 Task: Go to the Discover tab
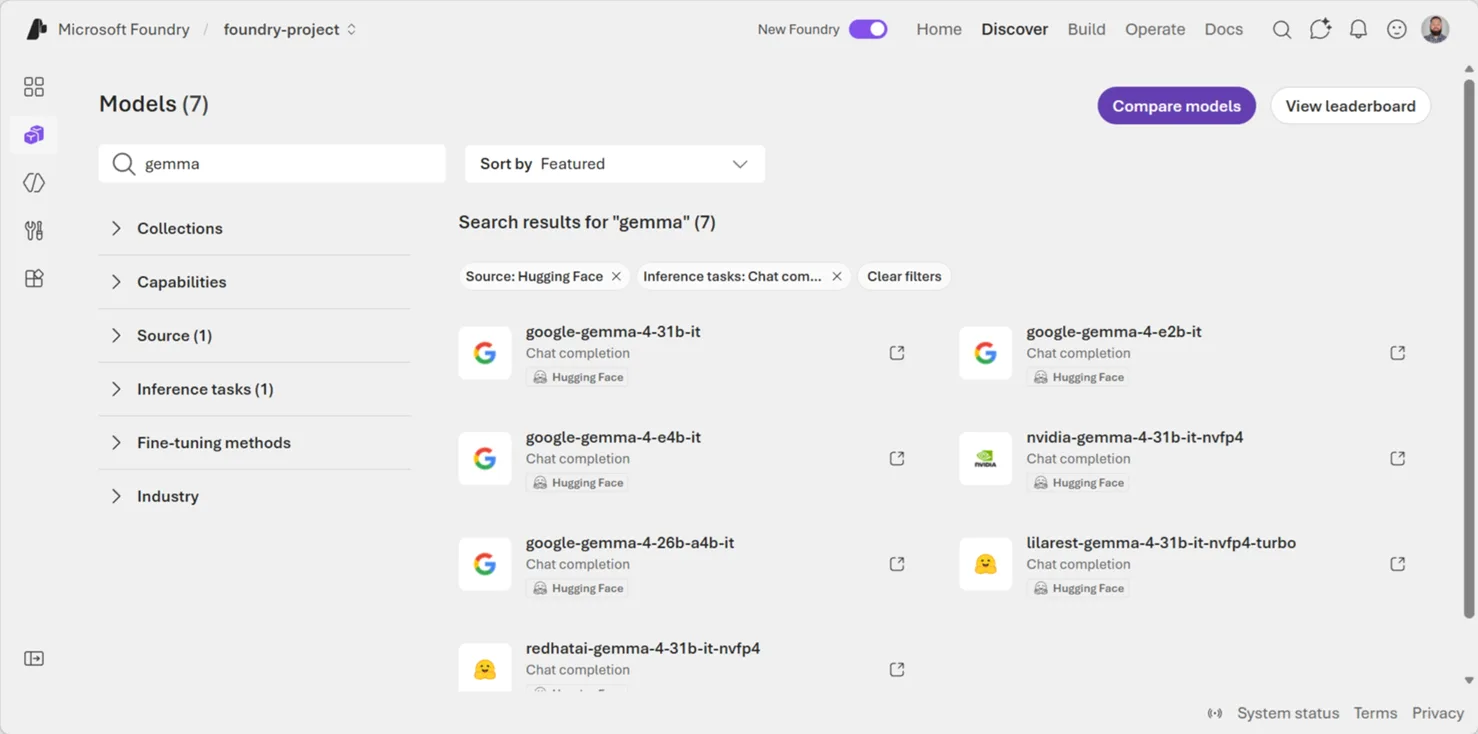click(1014, 29)
